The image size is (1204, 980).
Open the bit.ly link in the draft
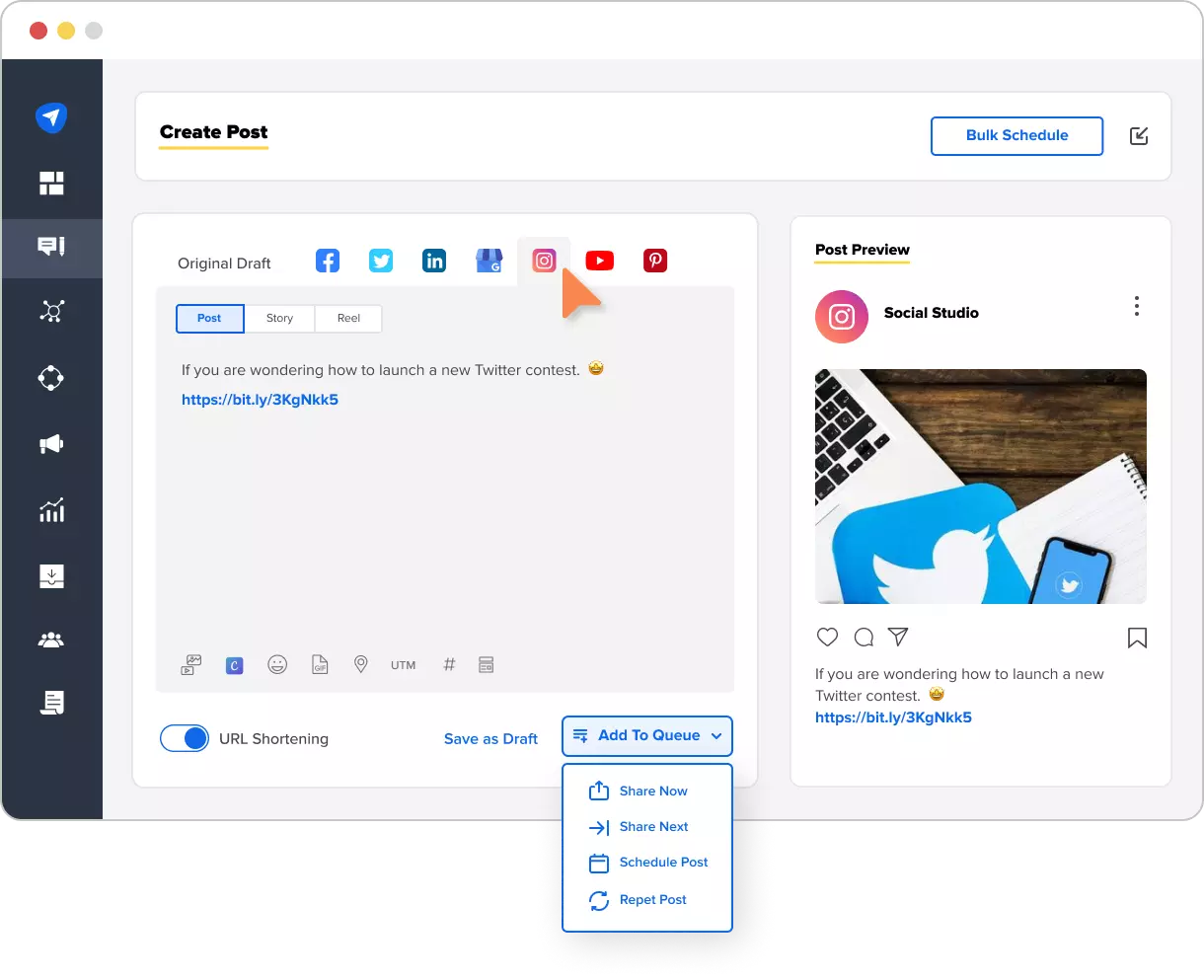(x=260, y=399)
